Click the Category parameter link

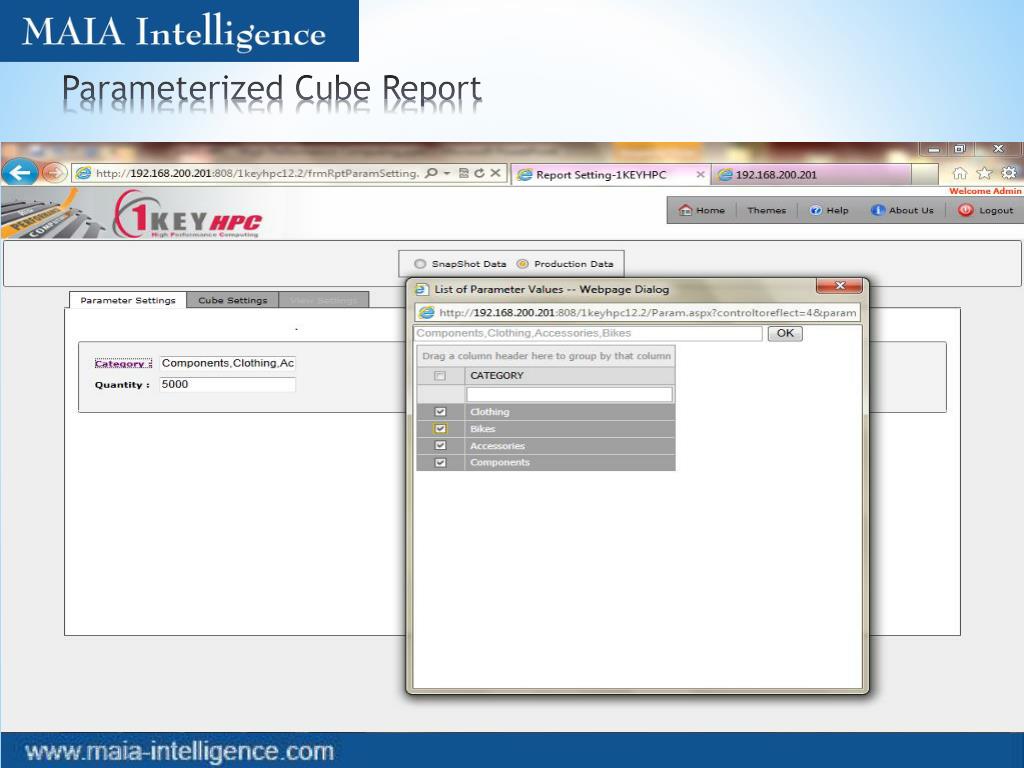point(123,363)
